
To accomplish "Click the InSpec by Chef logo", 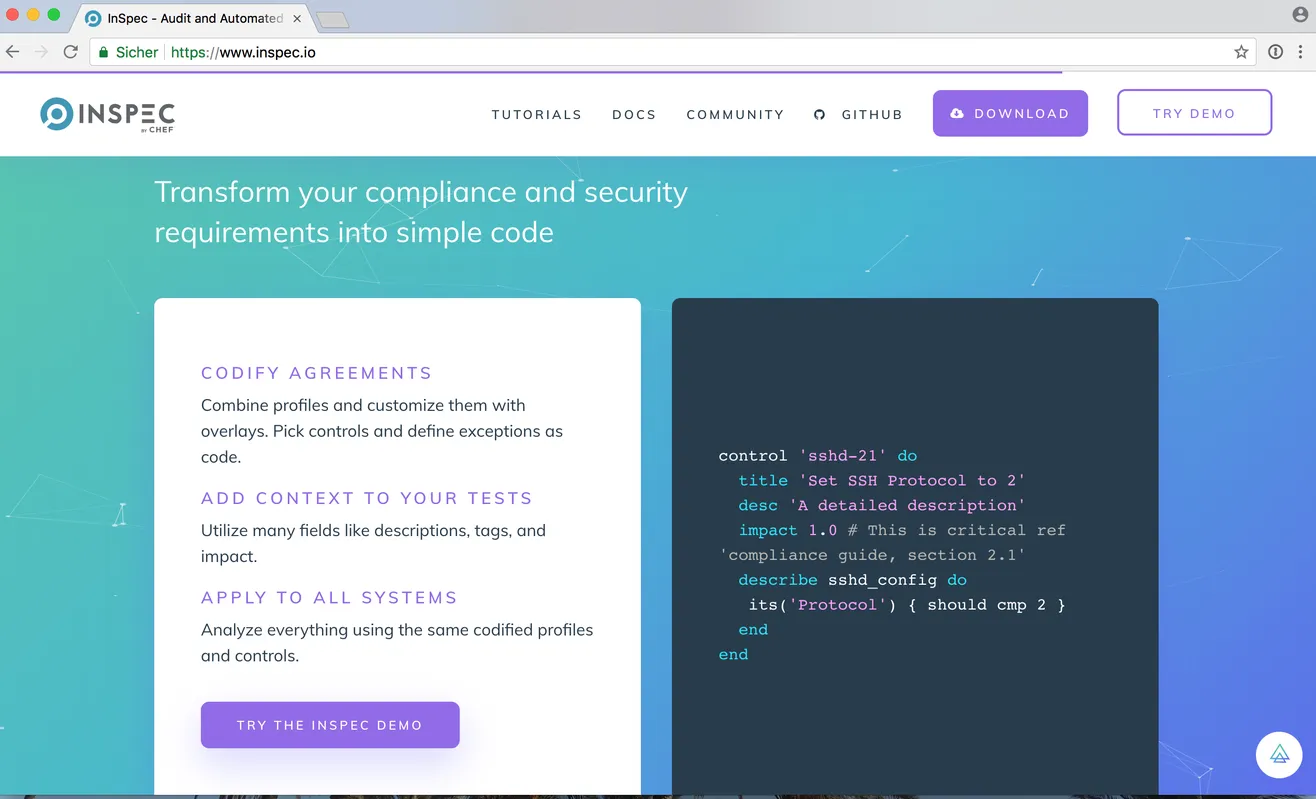I will [x=108, y=115].
